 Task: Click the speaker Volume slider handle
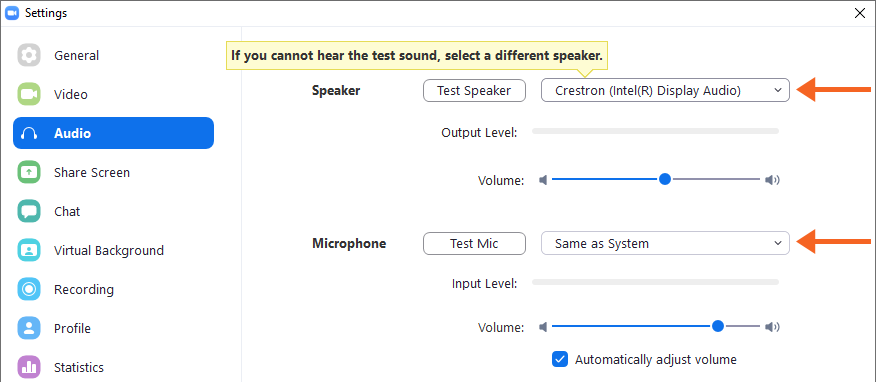click(x=665, y=179)
